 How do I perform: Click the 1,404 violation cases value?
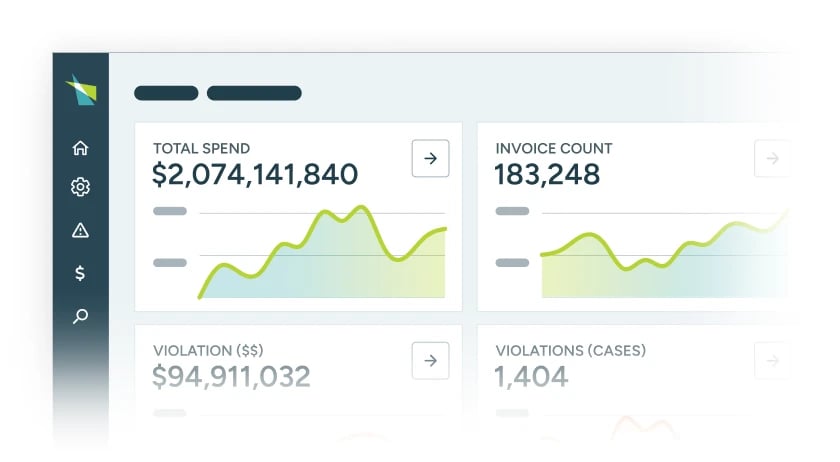coord(531,377)
